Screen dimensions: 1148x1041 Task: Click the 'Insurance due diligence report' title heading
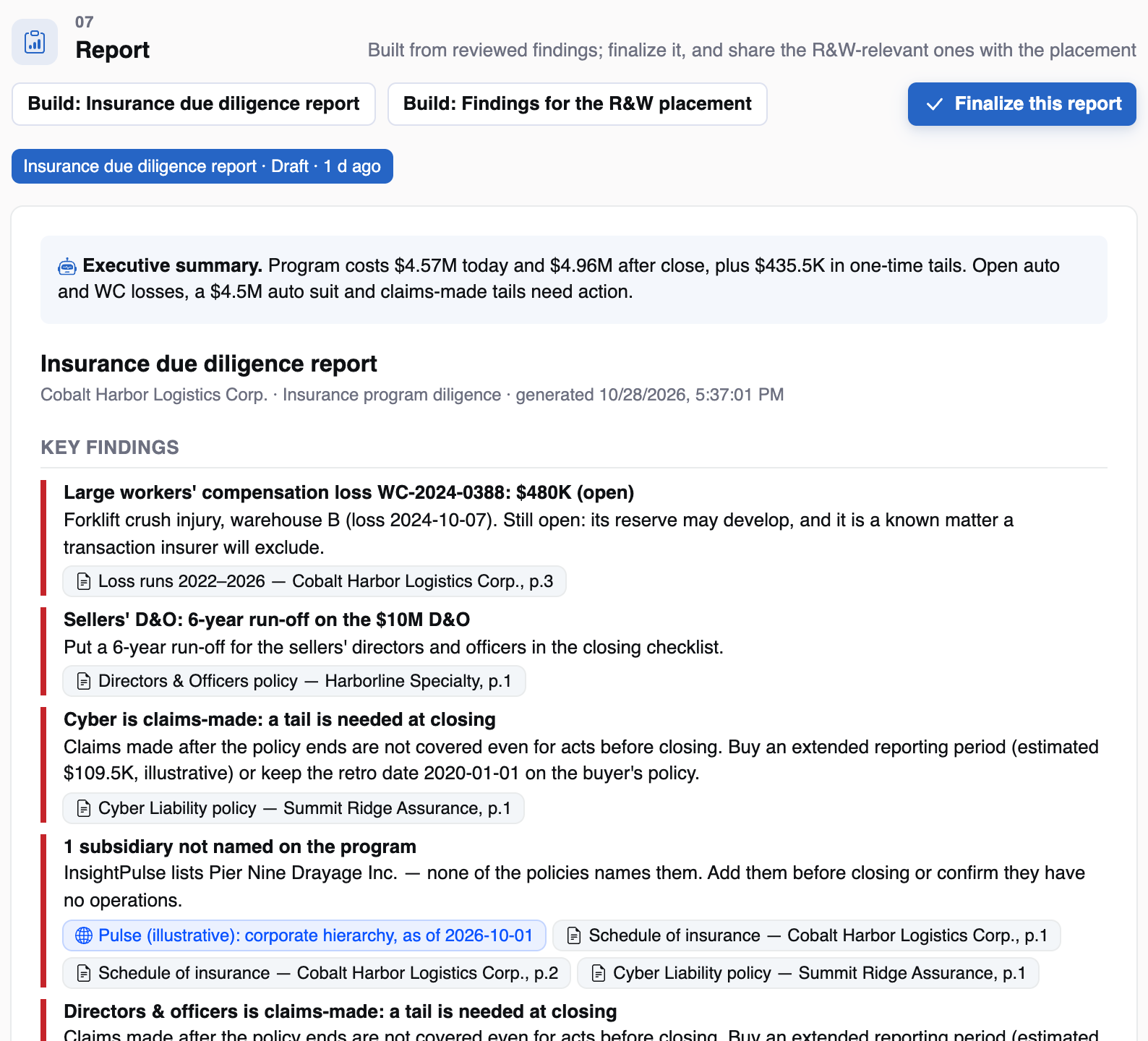point(209,364)
